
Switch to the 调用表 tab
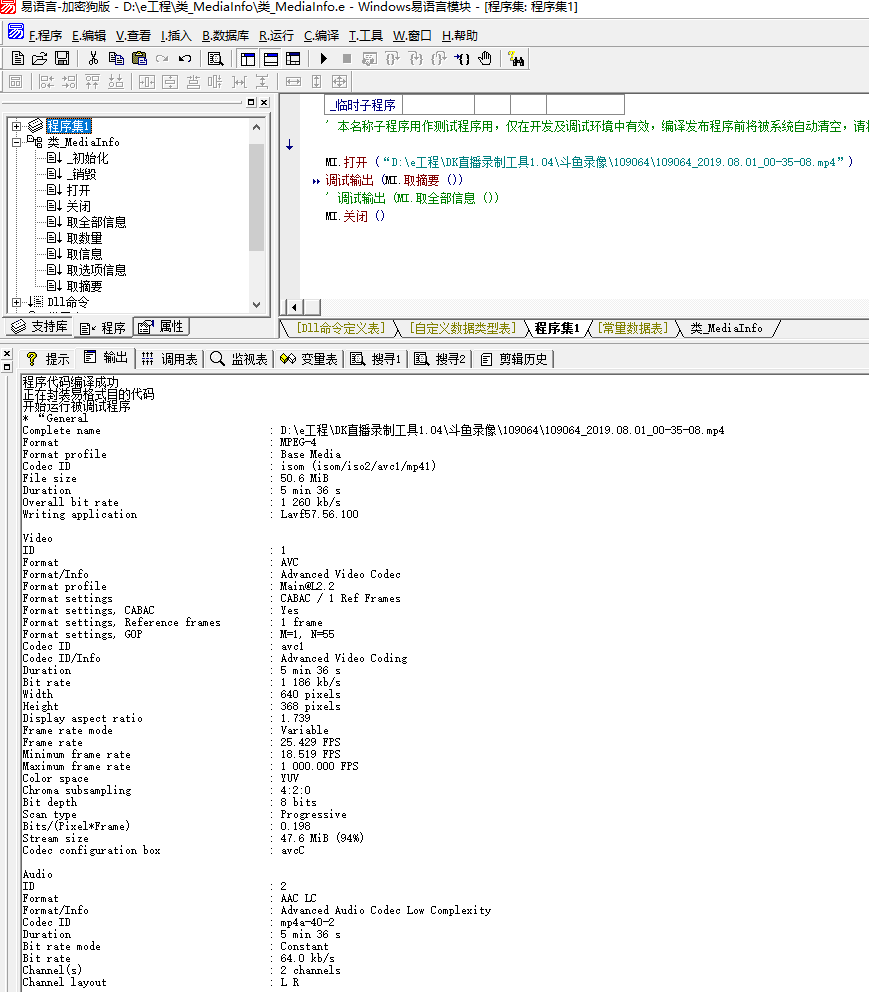pos(169,359)
